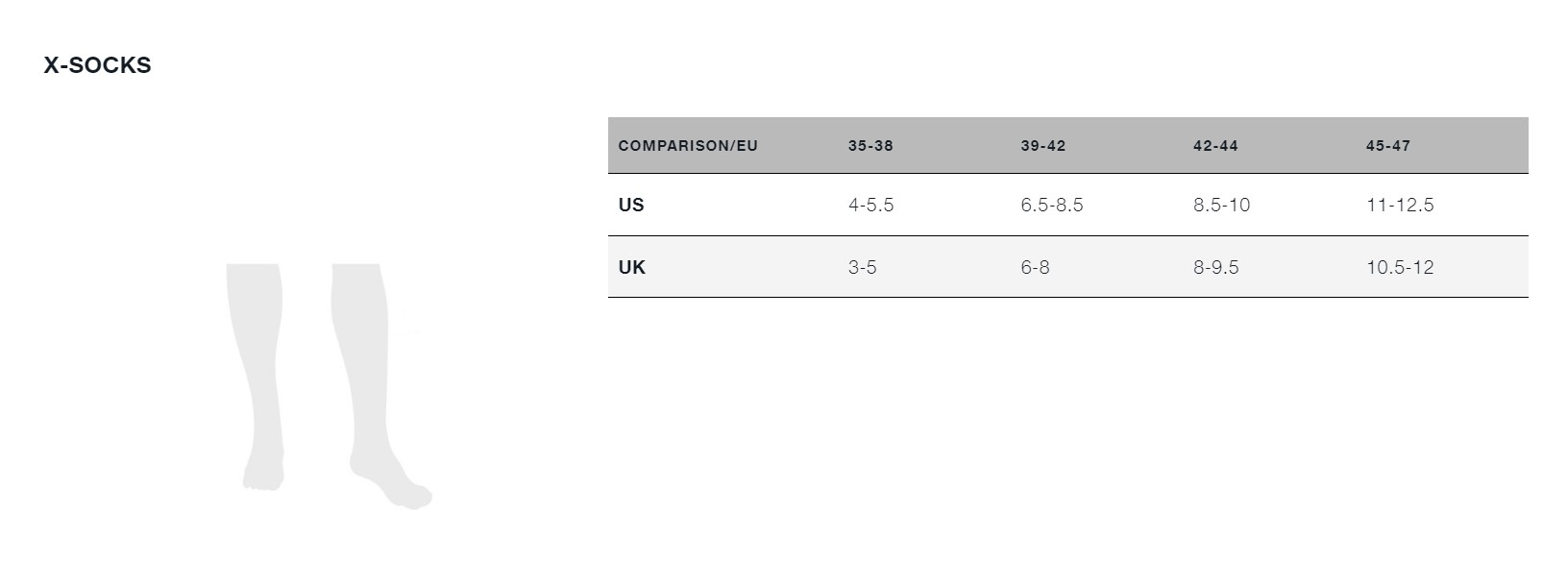Click the US size 8.5-10 cell

1222,205
